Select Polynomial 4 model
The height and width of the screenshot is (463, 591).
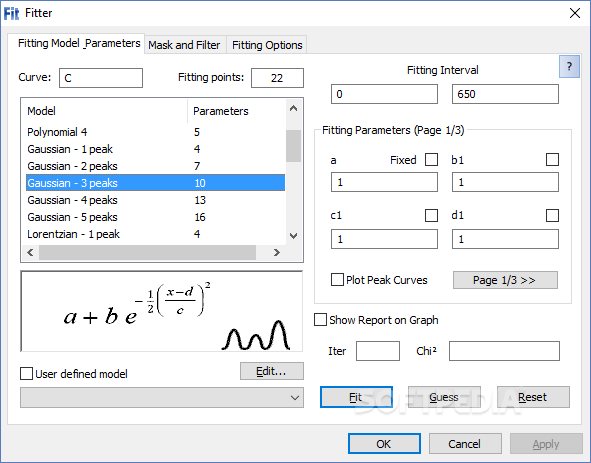click(155, 132)
